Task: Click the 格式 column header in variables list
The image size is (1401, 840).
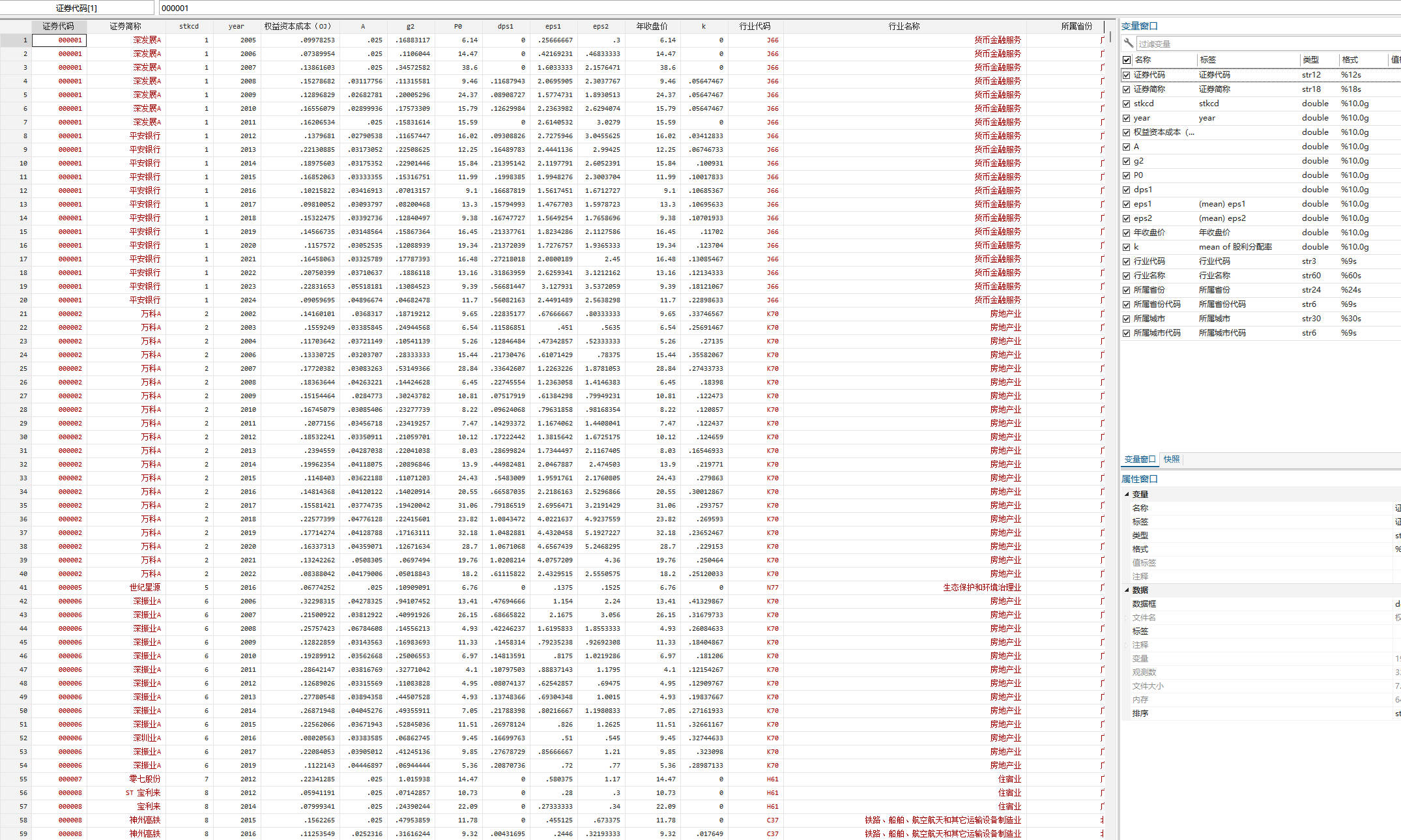Action: click(1350, 60)
